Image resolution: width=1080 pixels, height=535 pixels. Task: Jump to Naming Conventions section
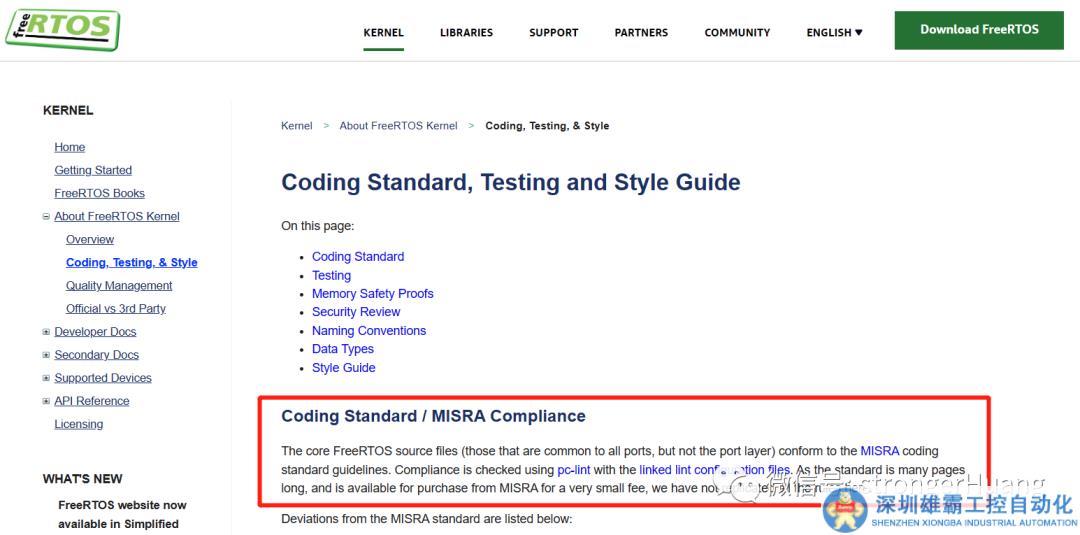(368, 330)
